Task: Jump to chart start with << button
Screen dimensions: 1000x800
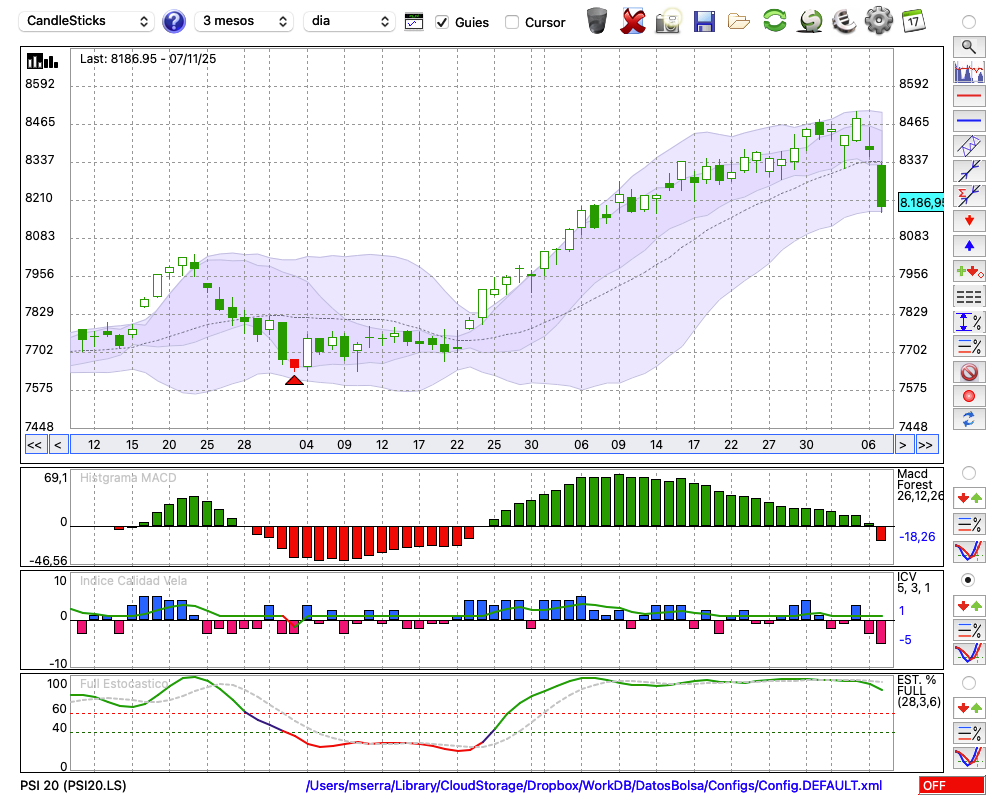Action: [34, 444]
